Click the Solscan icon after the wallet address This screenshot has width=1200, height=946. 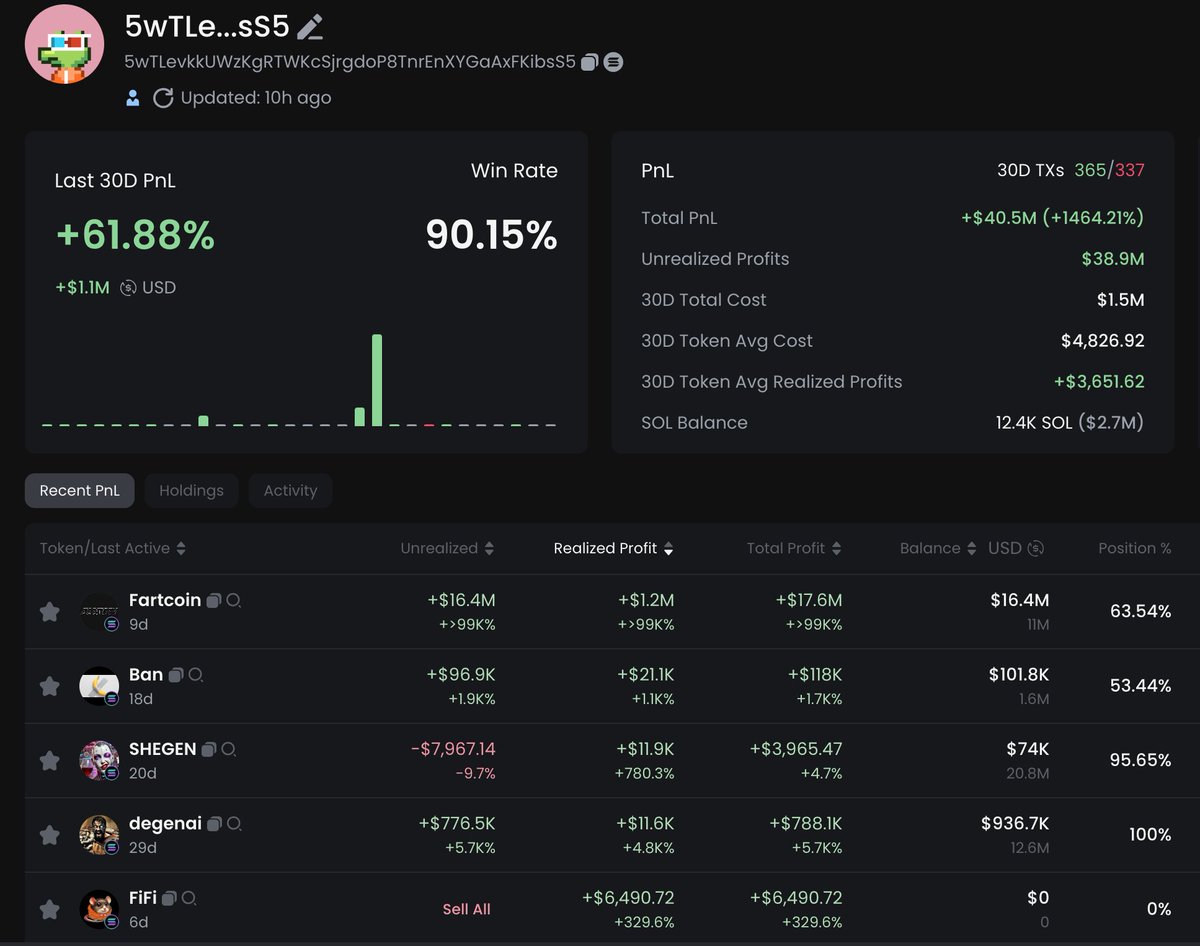click(614, 61)
